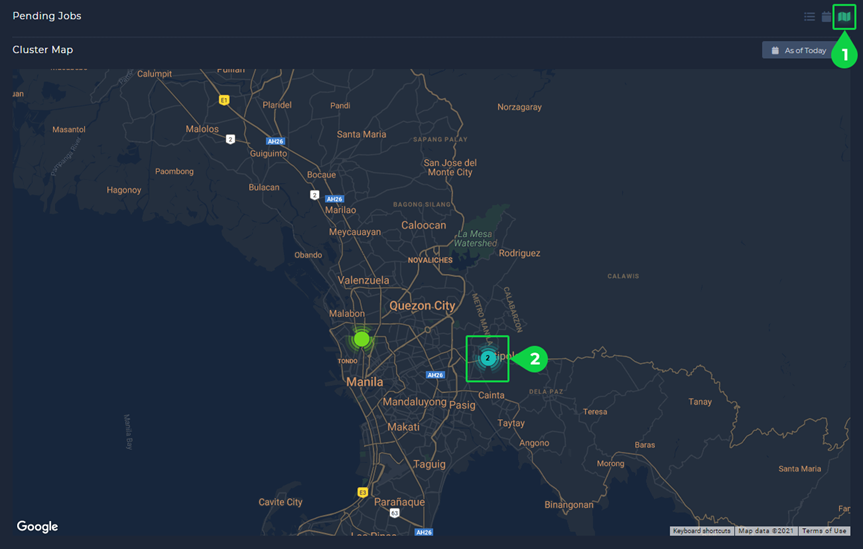Image resolution: width=863 pixels, height=549 pixels.
Task: Click the Map data ©2021 attribution
Action: pos(766,531)
